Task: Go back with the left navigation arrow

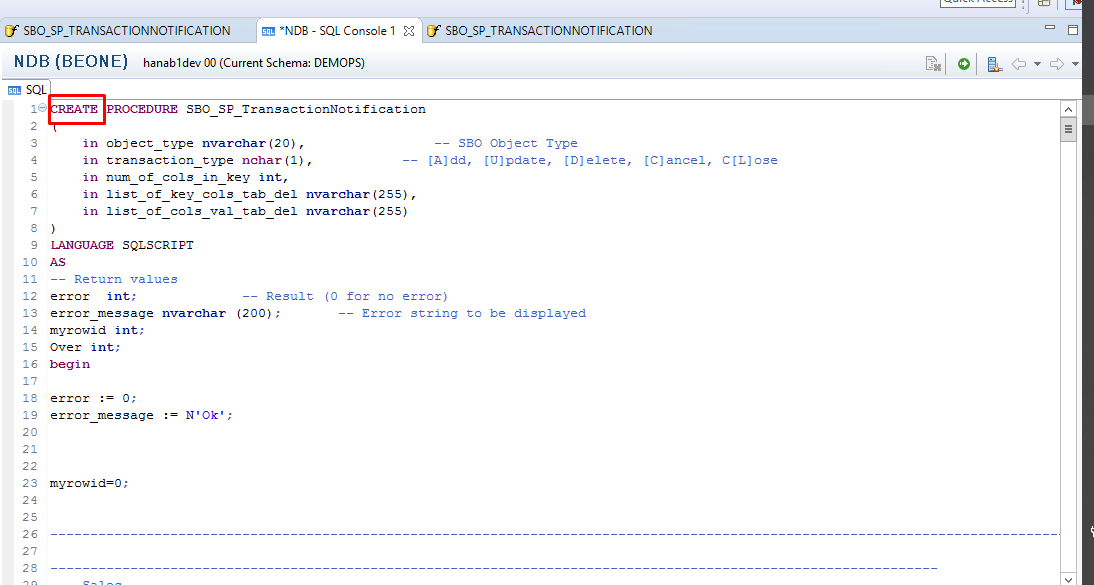Action: tap(1019, 64)
